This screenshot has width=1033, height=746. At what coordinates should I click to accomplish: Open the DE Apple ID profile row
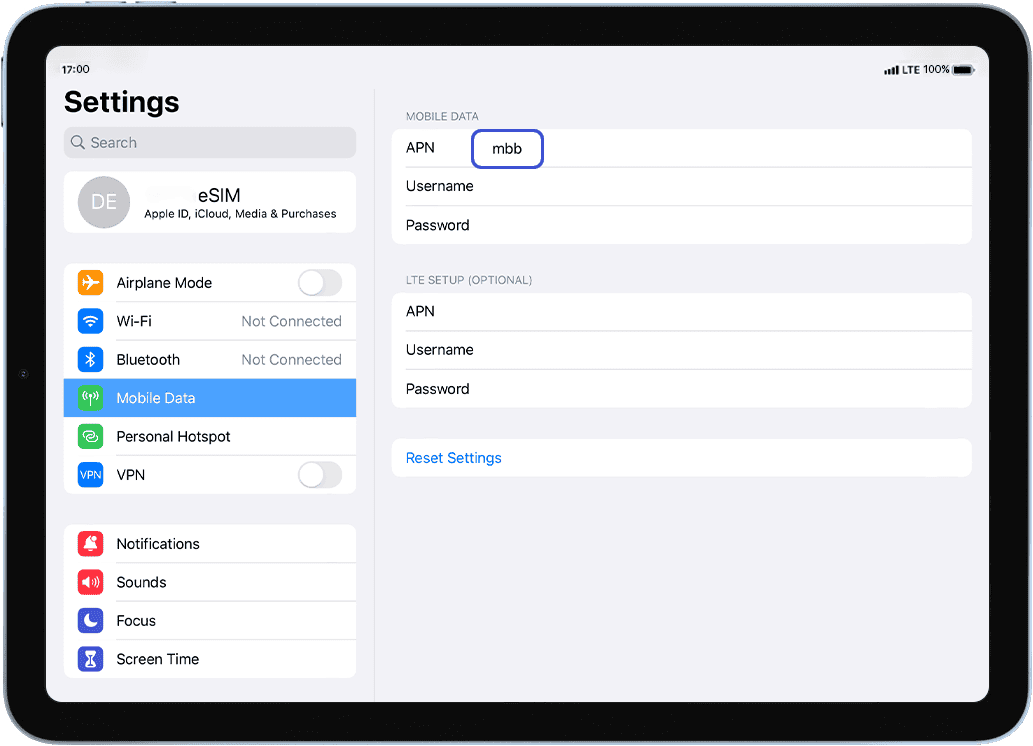click(209, 202)
